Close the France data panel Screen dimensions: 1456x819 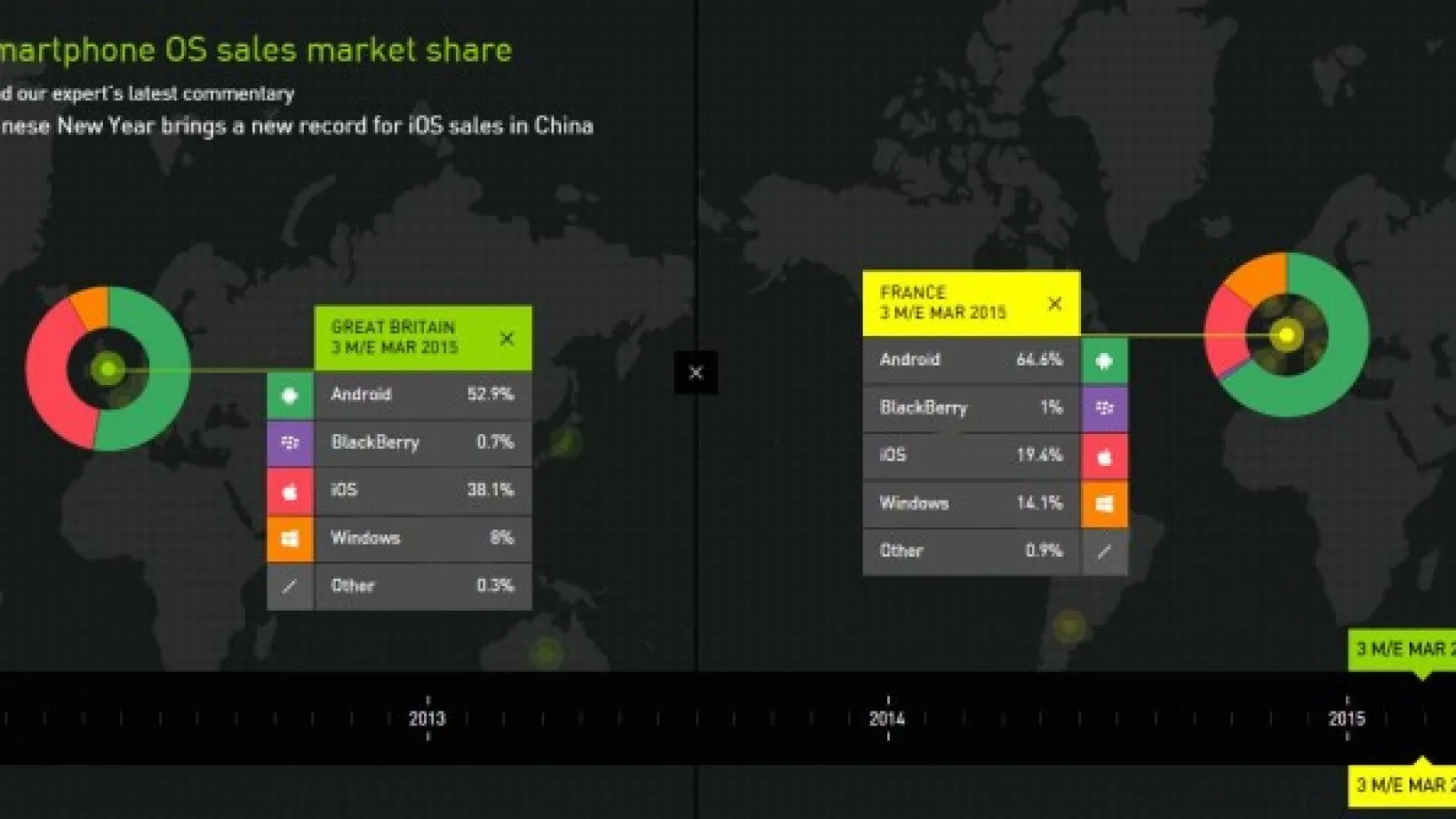(x=1055, y=303)
